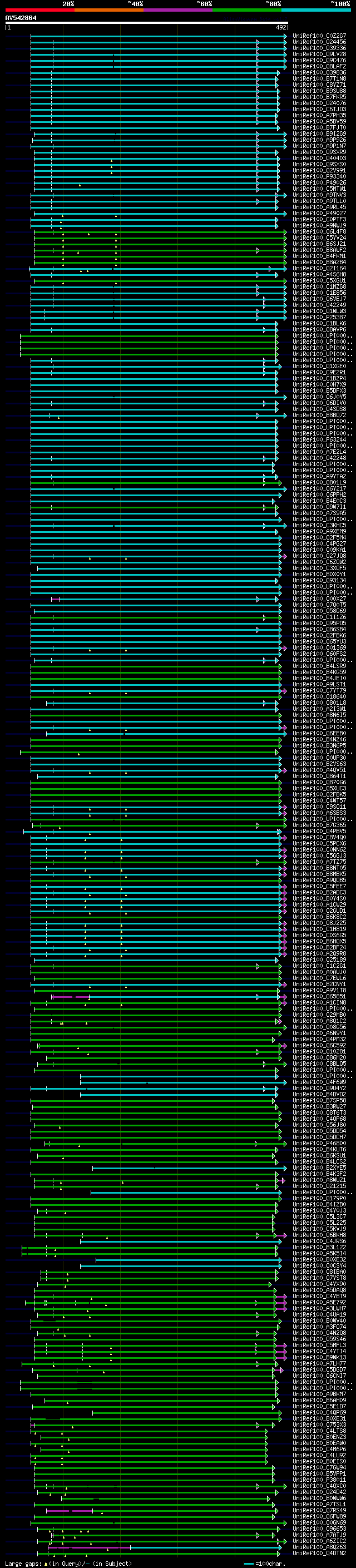Click the cyan ~100% identity legend bar

point(316,10)
